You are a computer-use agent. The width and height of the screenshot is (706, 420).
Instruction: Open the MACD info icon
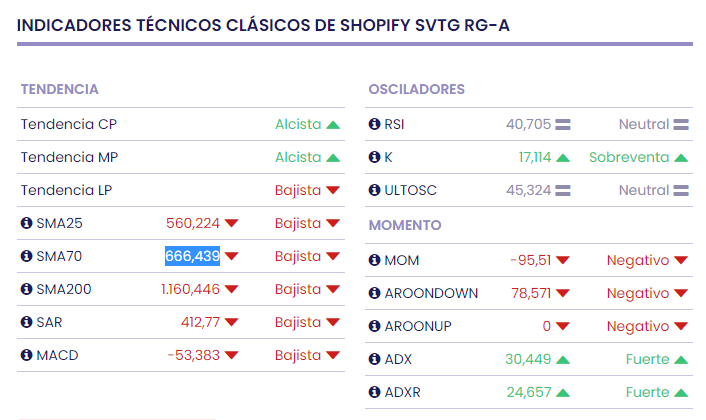point(26,355)
